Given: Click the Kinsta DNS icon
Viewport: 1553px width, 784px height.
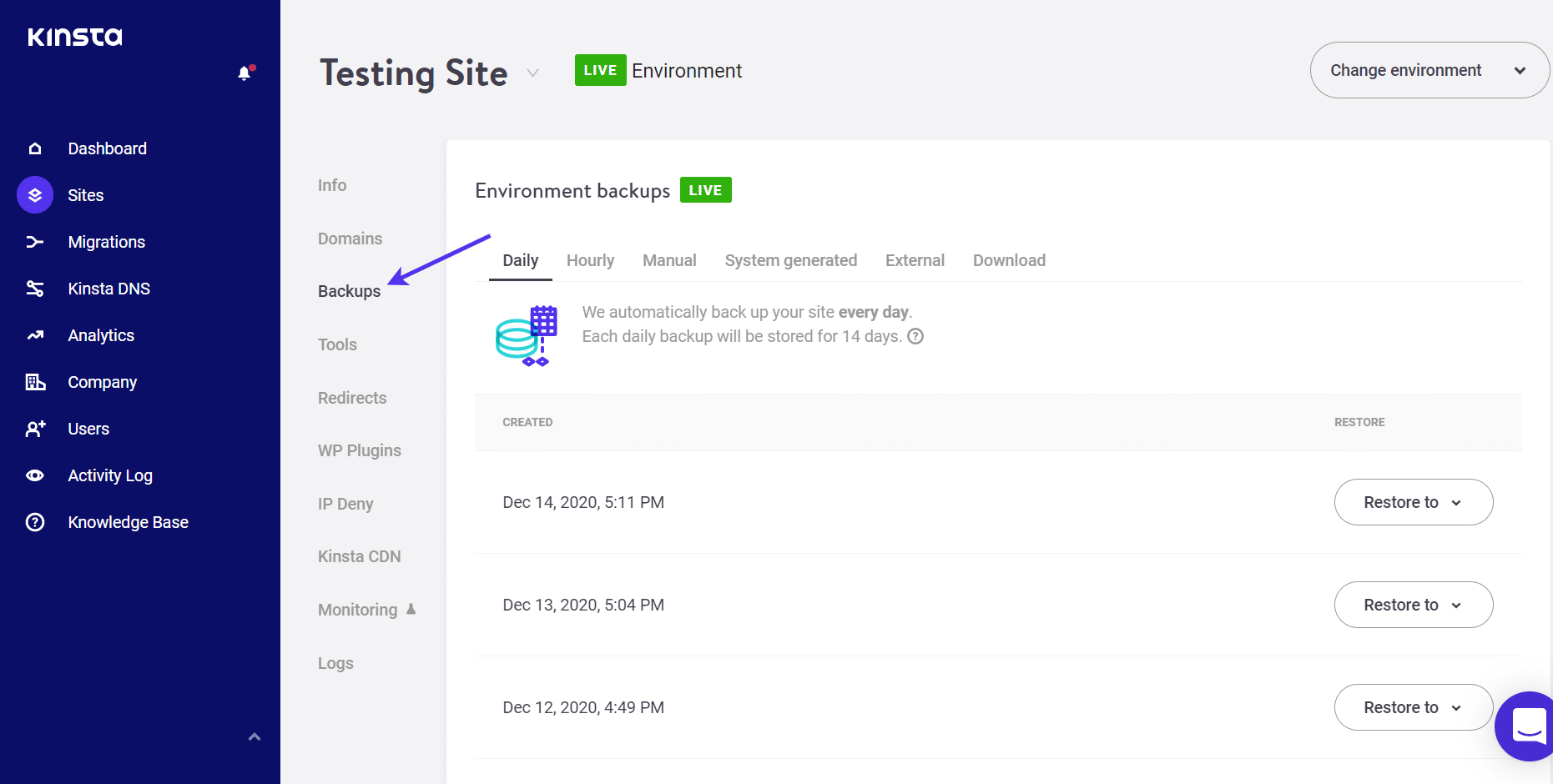Looking at the screenshot, I should click(35, 289).
